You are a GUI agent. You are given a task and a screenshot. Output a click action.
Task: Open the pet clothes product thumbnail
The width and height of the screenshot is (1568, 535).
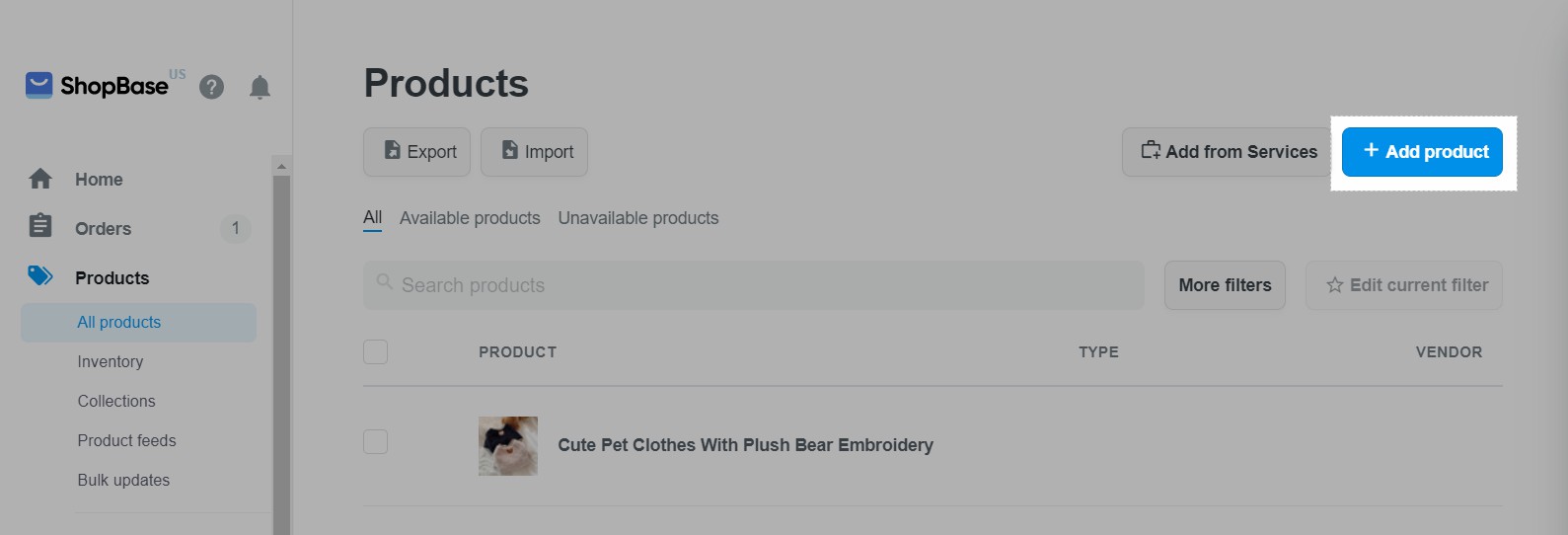508,445
